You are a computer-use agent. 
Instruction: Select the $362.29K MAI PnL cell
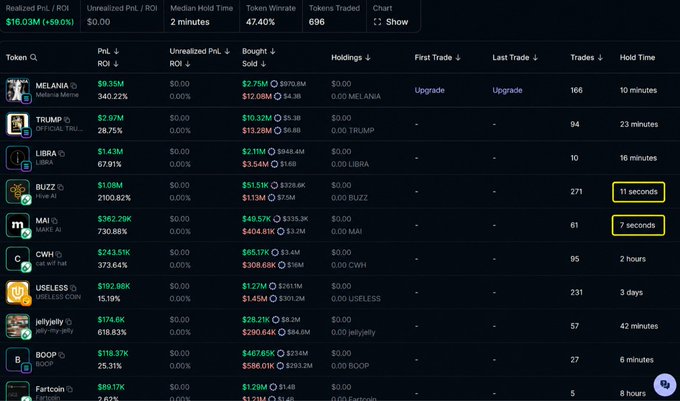114,219
